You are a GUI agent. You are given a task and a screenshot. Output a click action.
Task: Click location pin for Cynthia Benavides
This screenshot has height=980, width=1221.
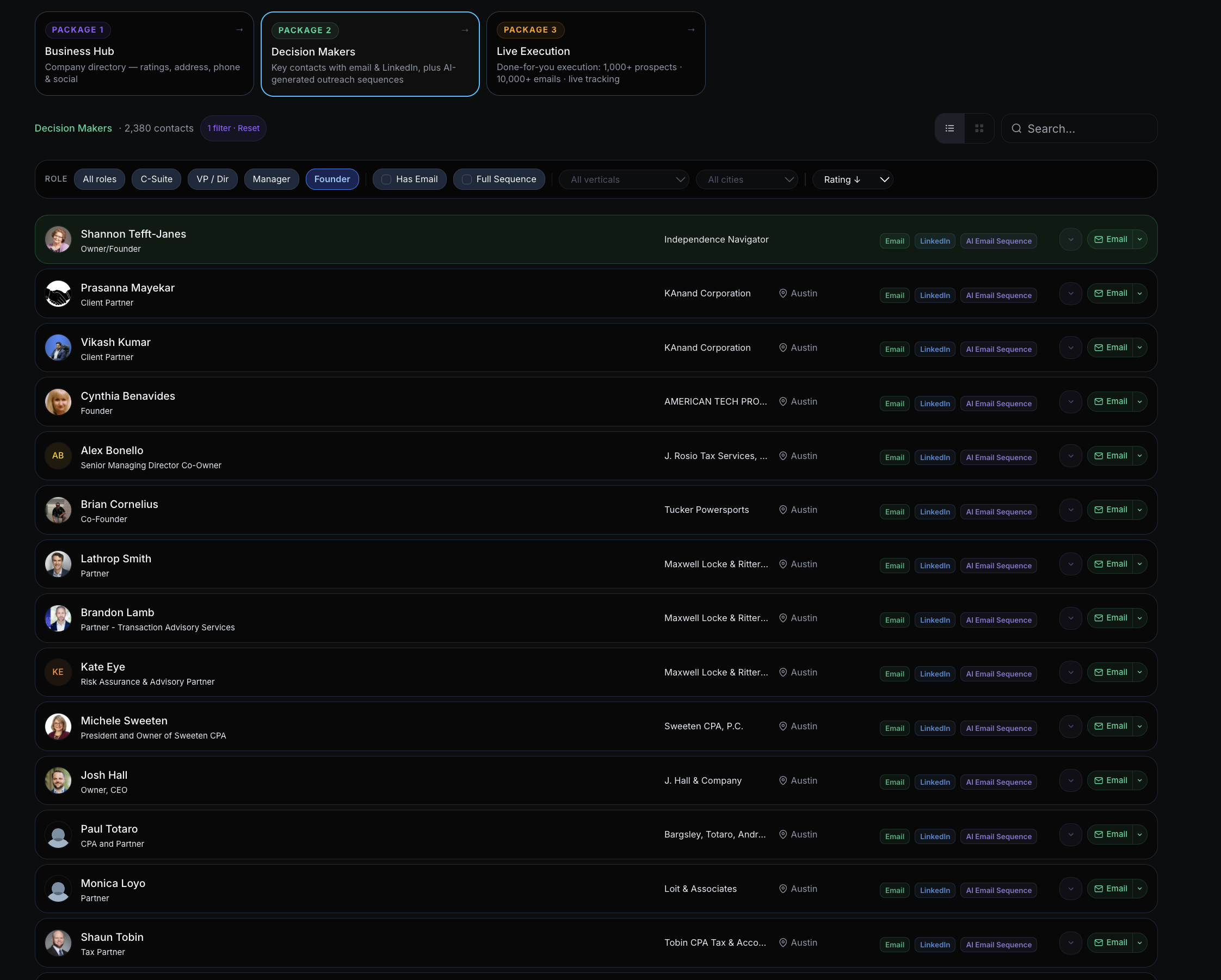click(x=782, y=401)
